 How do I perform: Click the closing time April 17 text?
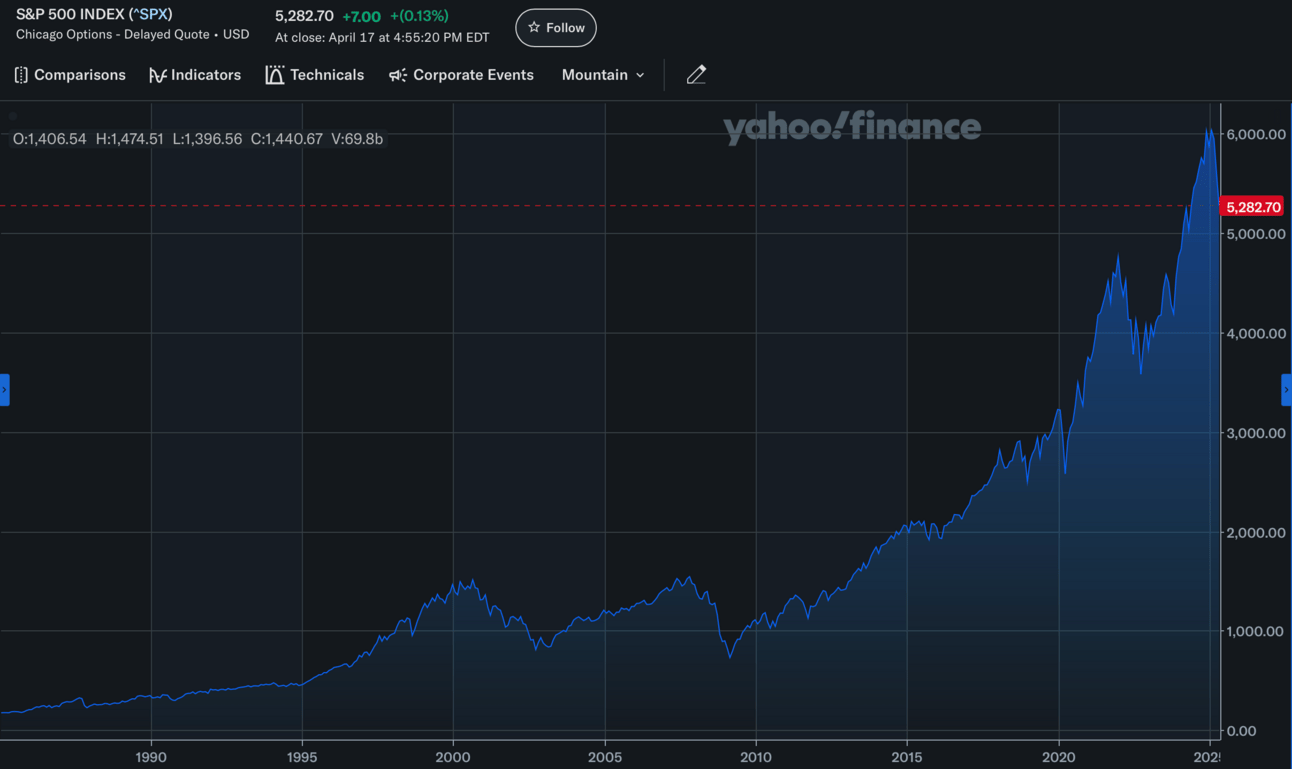point(382,38)
